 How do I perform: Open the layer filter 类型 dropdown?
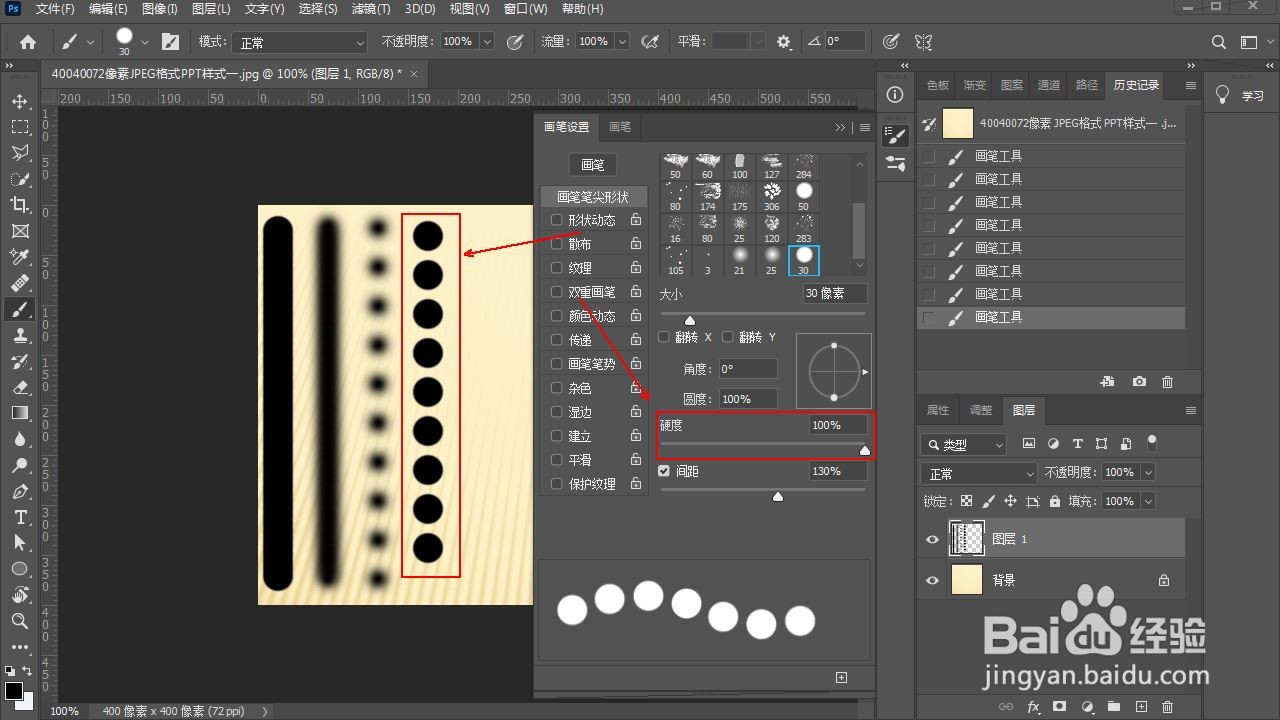click(x=965, y=444)
